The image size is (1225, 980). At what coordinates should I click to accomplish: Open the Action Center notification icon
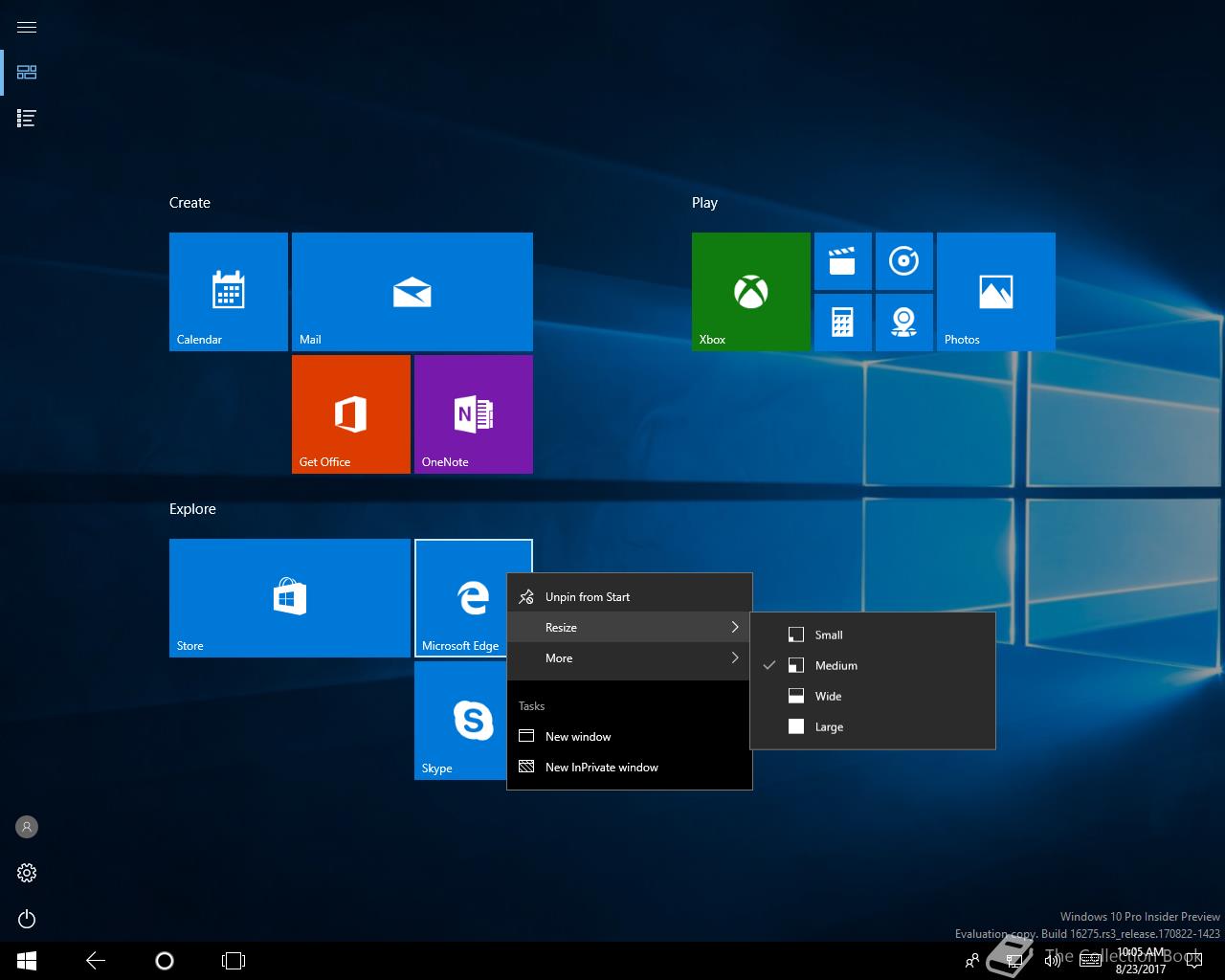tap(1193, 961)
